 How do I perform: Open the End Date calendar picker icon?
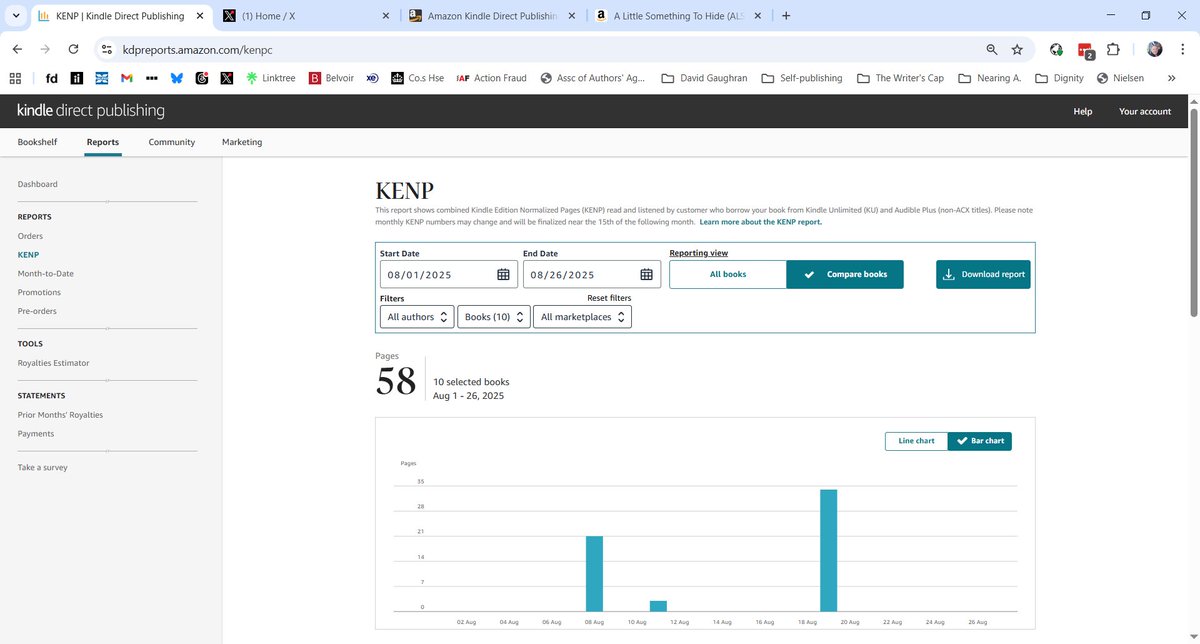pyautogui.click(x=647, y=274)
